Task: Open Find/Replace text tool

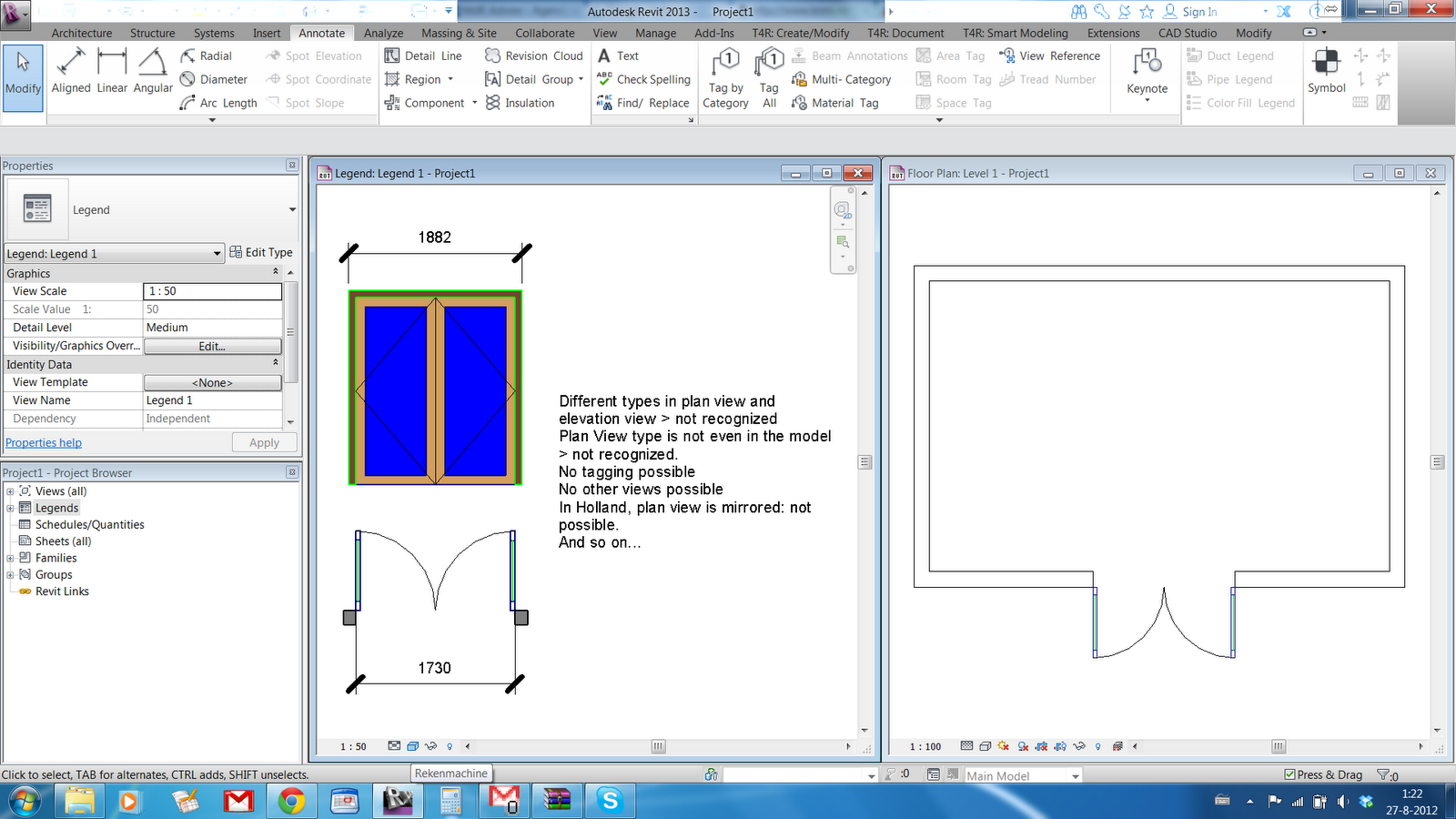Action: 642,103
